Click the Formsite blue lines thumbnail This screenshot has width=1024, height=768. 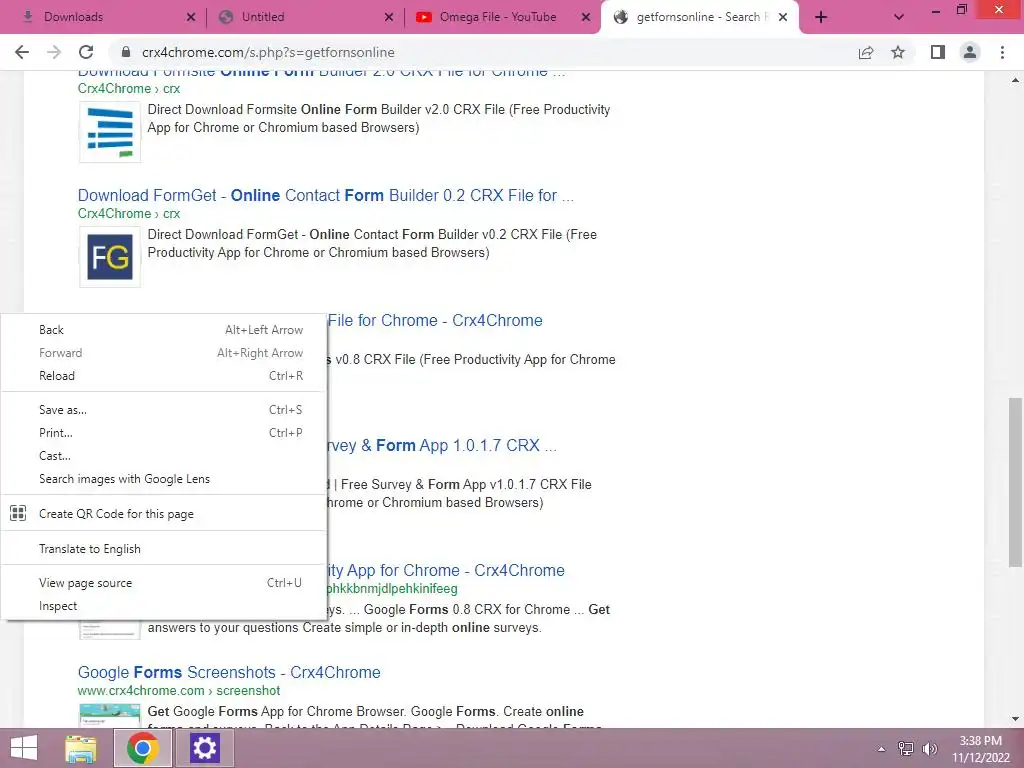(x=110, y=132)
